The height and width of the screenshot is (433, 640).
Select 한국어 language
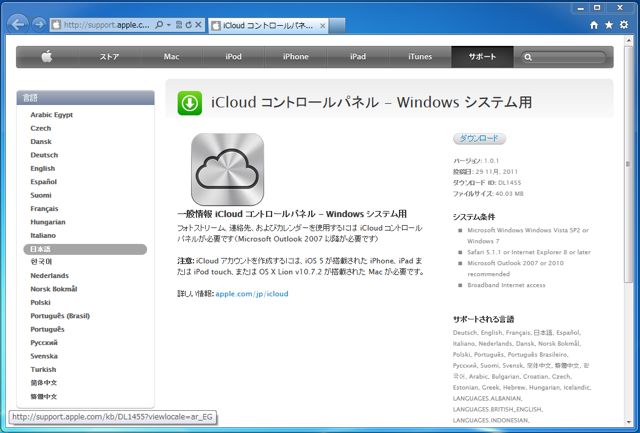click(41, 262)
